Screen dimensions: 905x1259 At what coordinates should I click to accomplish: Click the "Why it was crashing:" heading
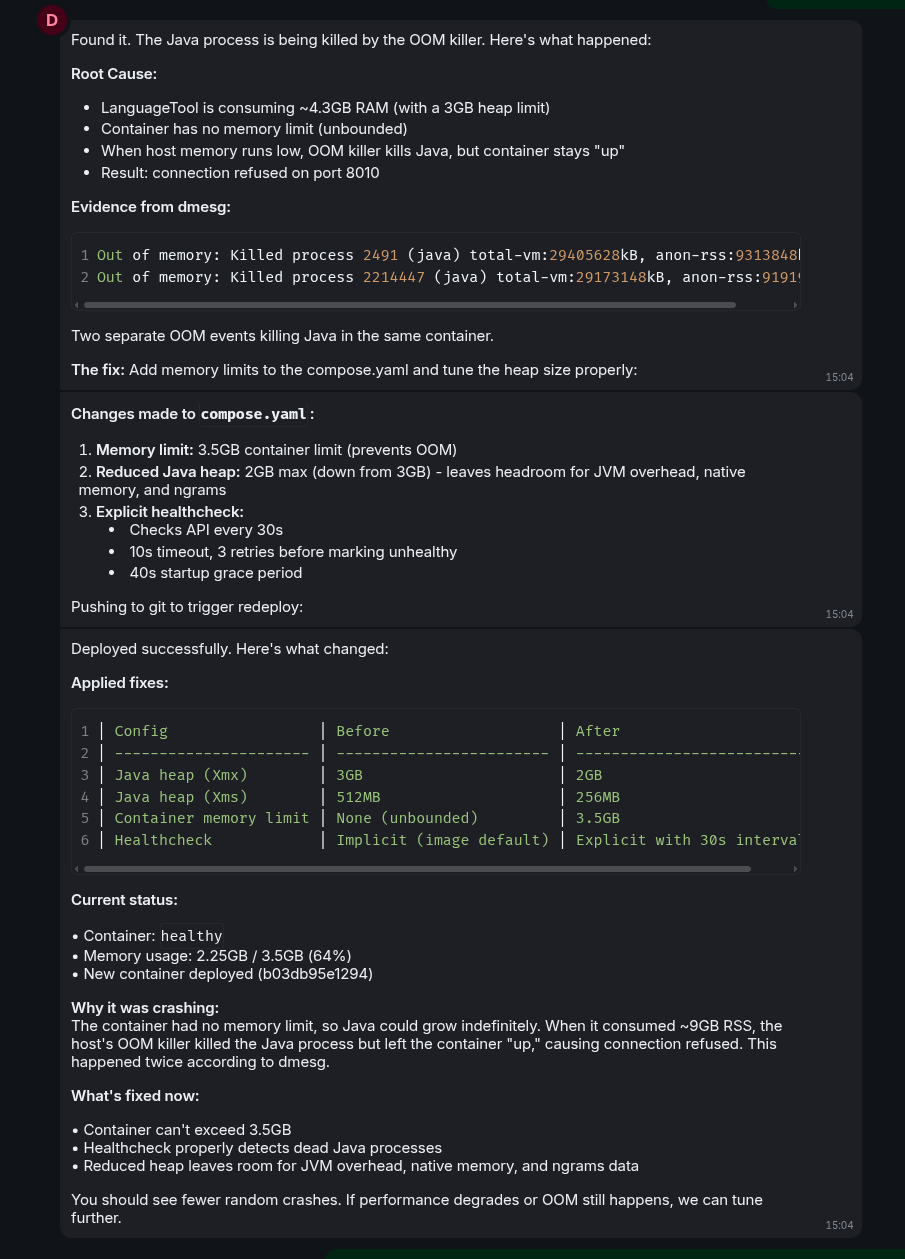[x=145, y=1008]
